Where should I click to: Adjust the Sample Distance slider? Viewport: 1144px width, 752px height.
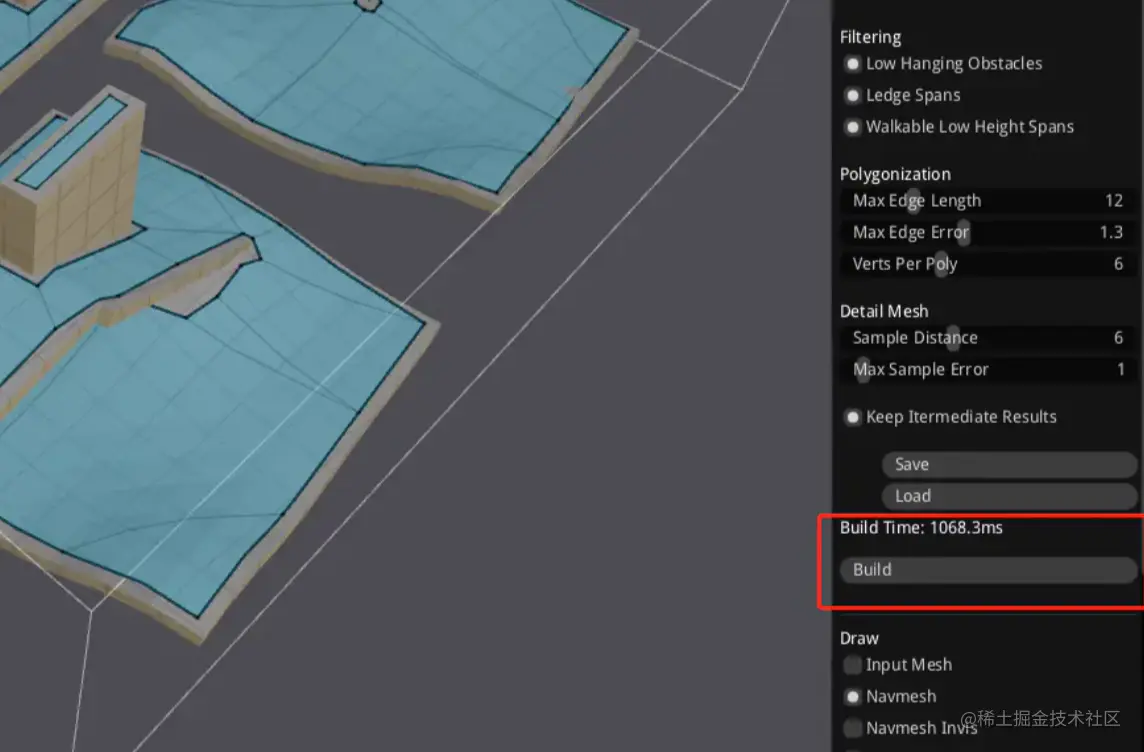click(989, 338)
